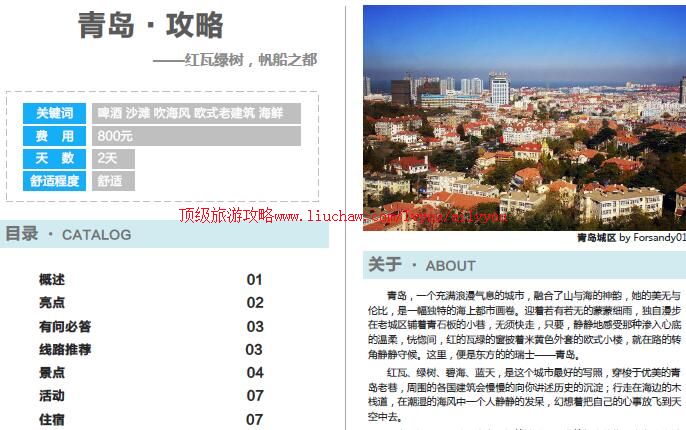The height and width of the screenshot is (430, 686).
Task: Open the 概述 catalog entry
Action: [x=52, y=280]
